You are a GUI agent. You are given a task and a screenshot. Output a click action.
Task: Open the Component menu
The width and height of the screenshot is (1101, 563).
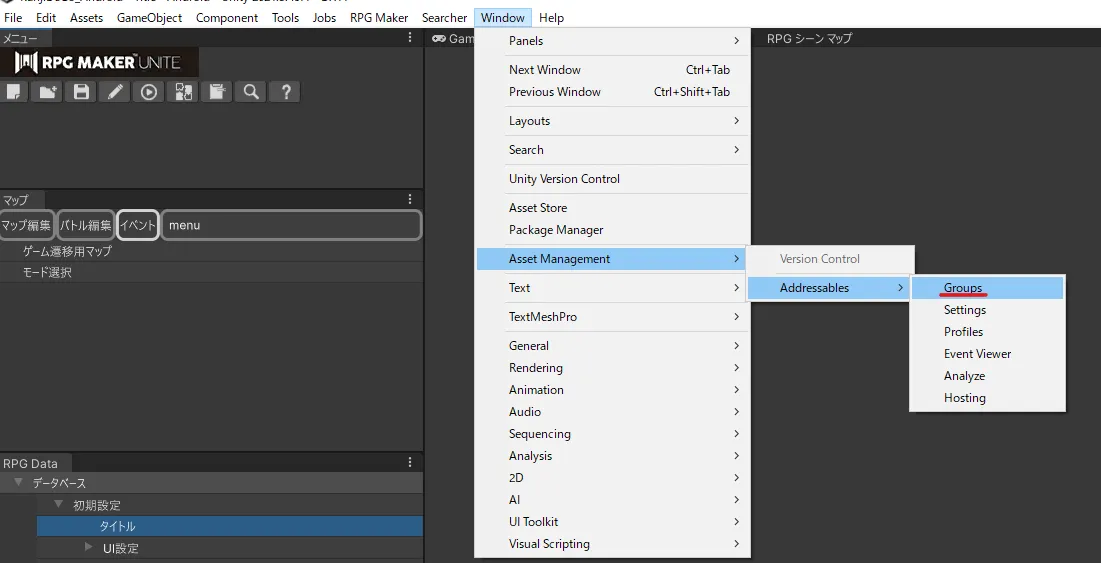227,18
